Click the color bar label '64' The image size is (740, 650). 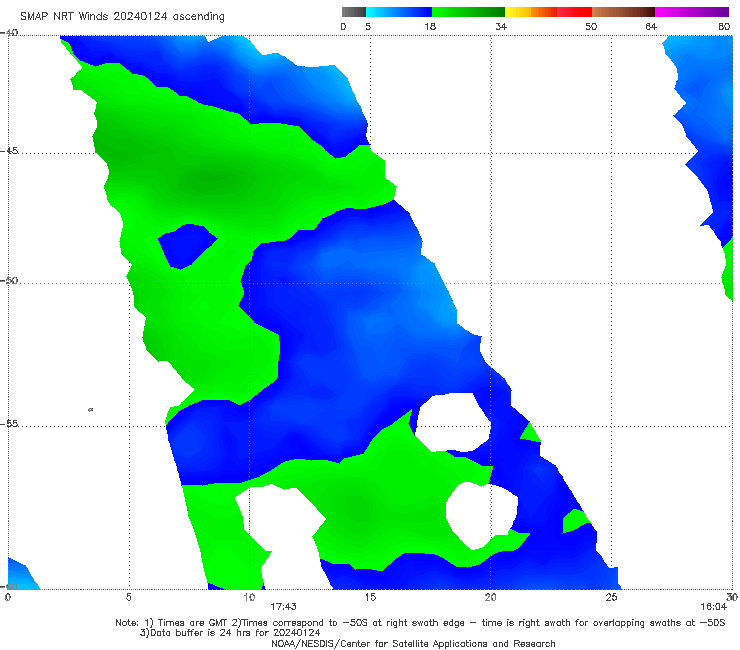[x=651, y=26]
